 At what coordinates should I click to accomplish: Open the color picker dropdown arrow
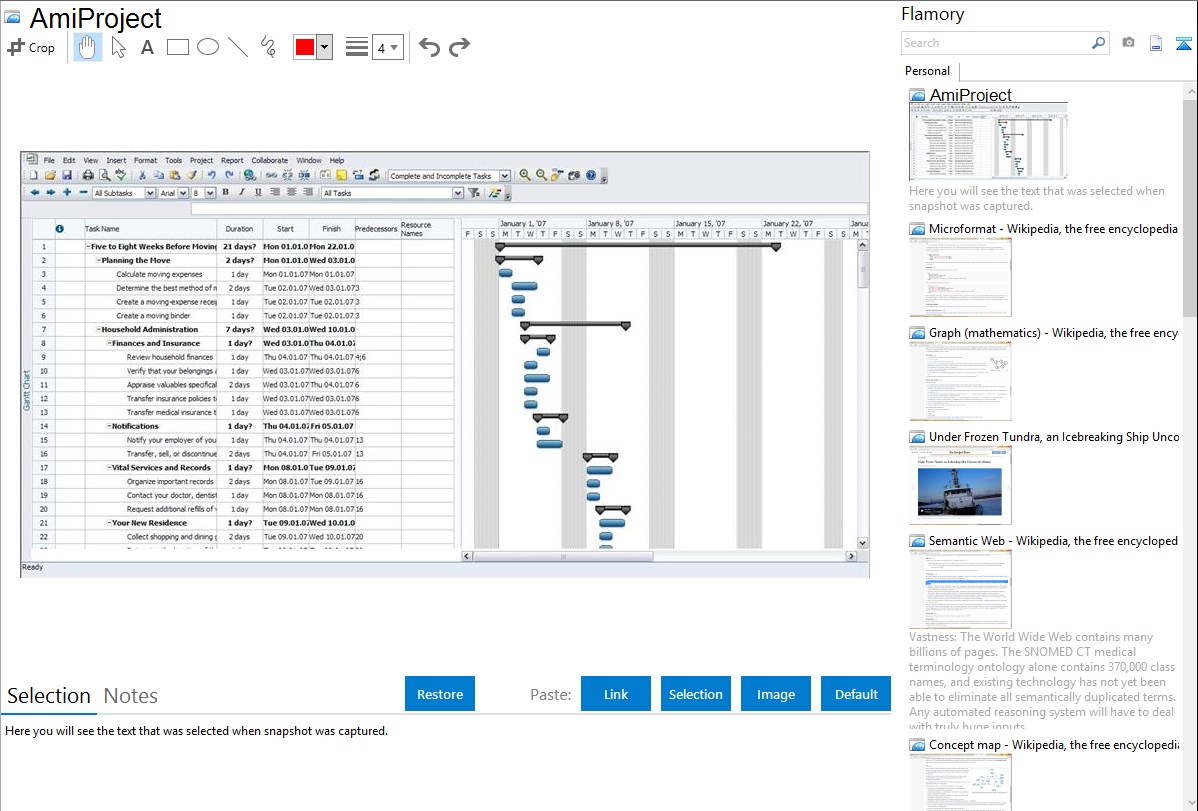coord(325,47)
